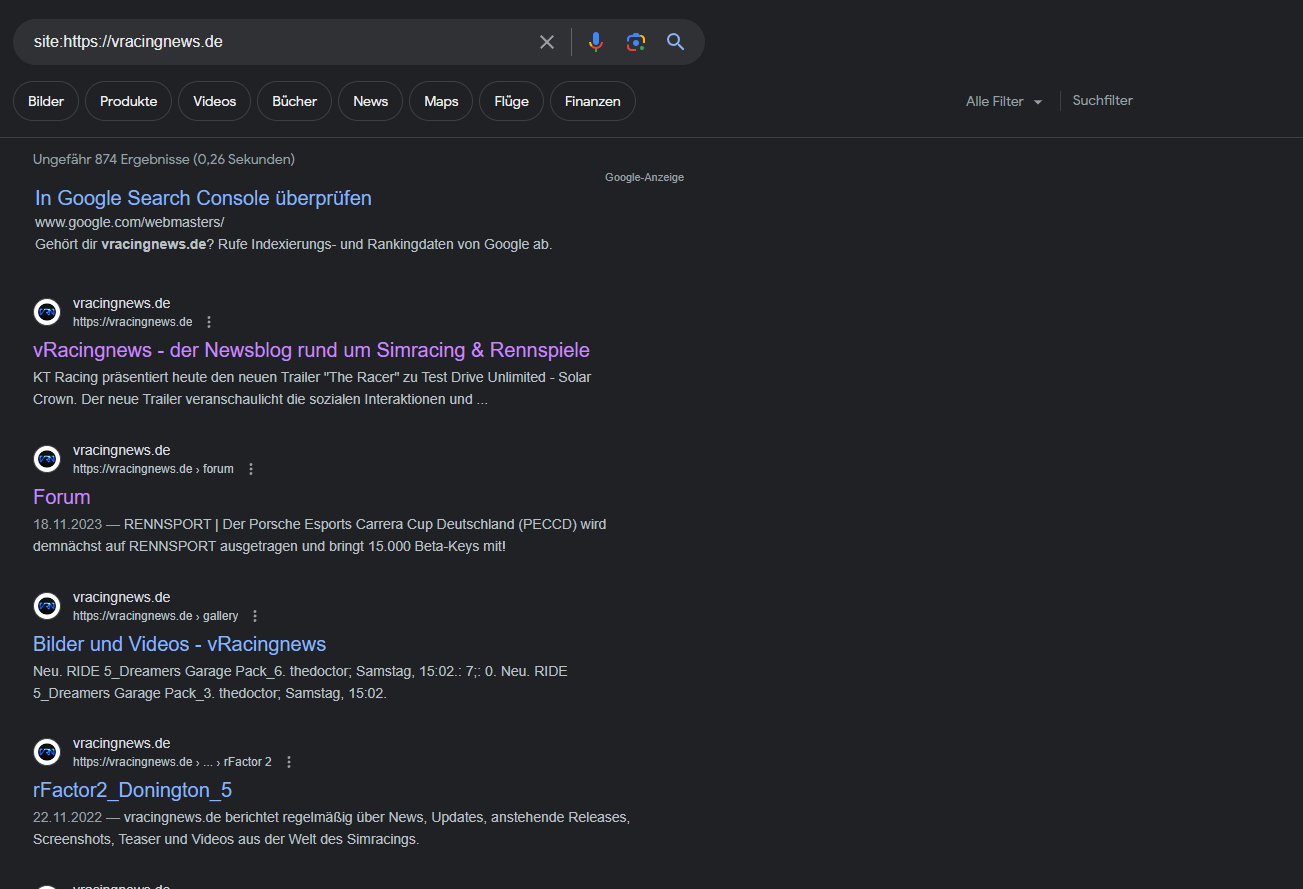The width and height of the screenshot is (1303, 889).
Task: Submit search with the magnifier icon
Action: pos(676,42)
